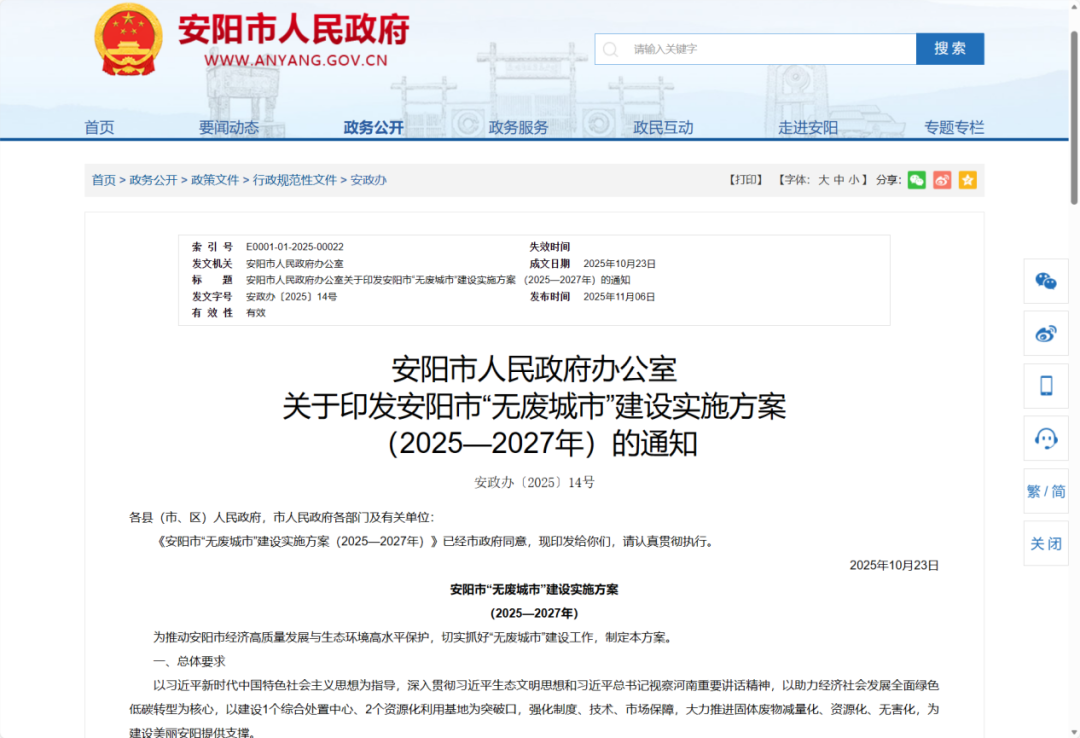Open the 政民互动 navigation menu
Image resolution: width=1080 pixels, height=738 pixels.
pyautogui.click(x=662, y=127)
